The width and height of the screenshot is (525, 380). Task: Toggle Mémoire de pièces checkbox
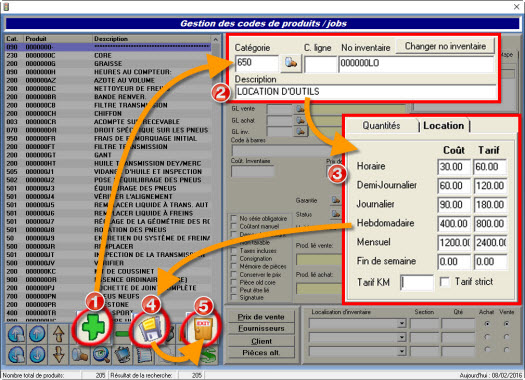234,267
